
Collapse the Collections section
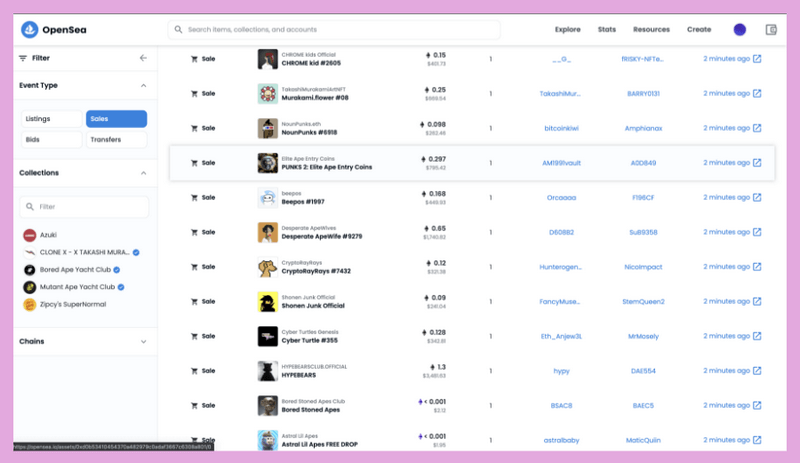(x=143, y=173)
